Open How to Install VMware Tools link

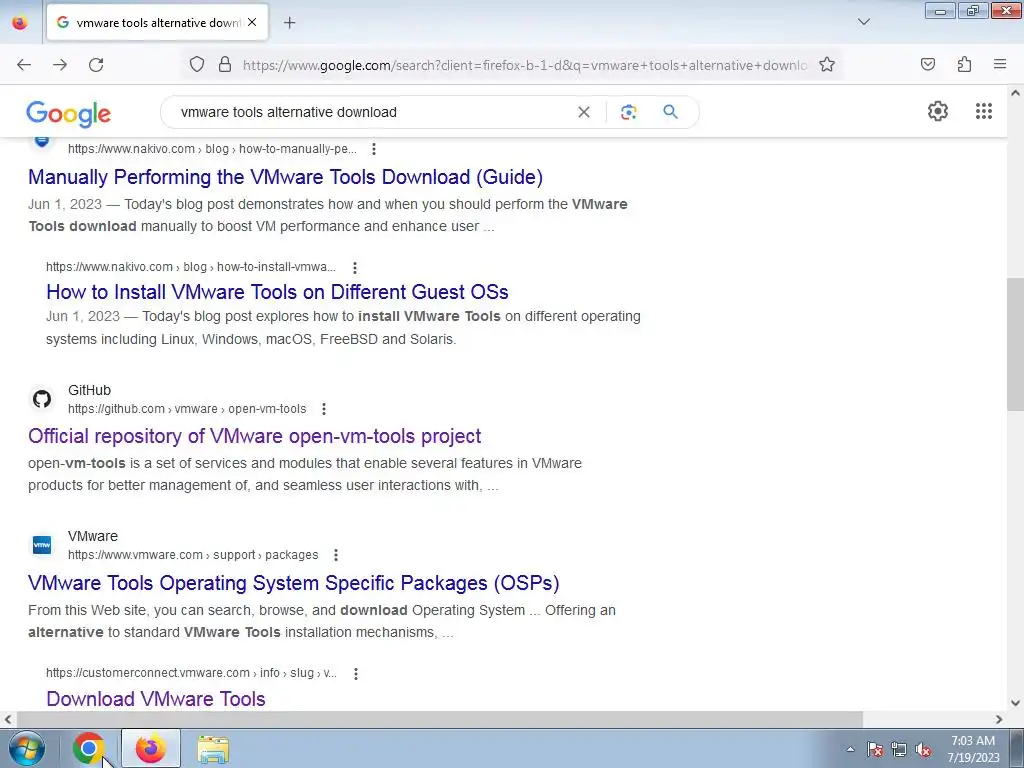tap(278, 292)
